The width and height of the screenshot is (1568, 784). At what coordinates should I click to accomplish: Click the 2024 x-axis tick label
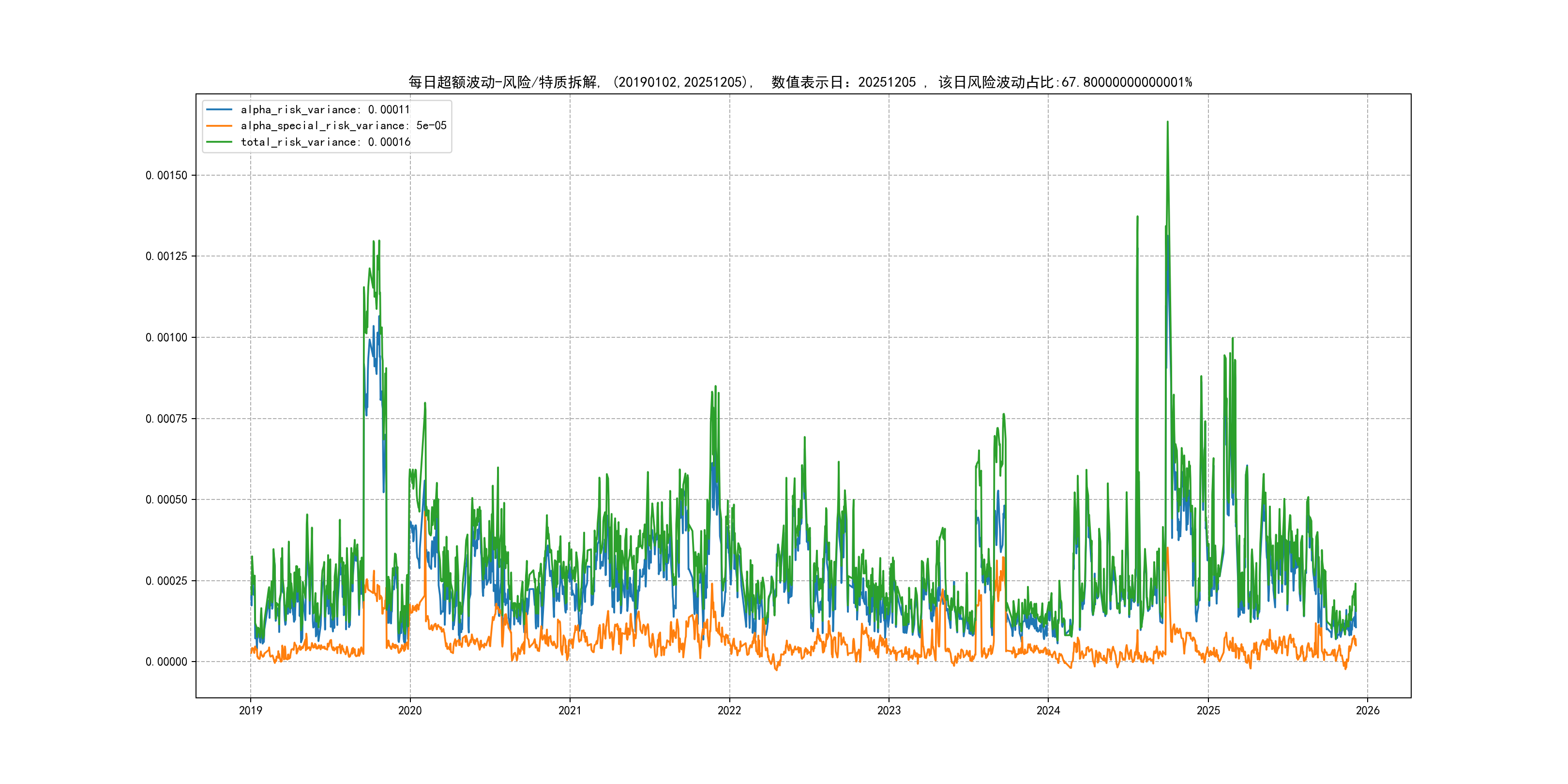pyautogui.click(x=1048, y=710)
